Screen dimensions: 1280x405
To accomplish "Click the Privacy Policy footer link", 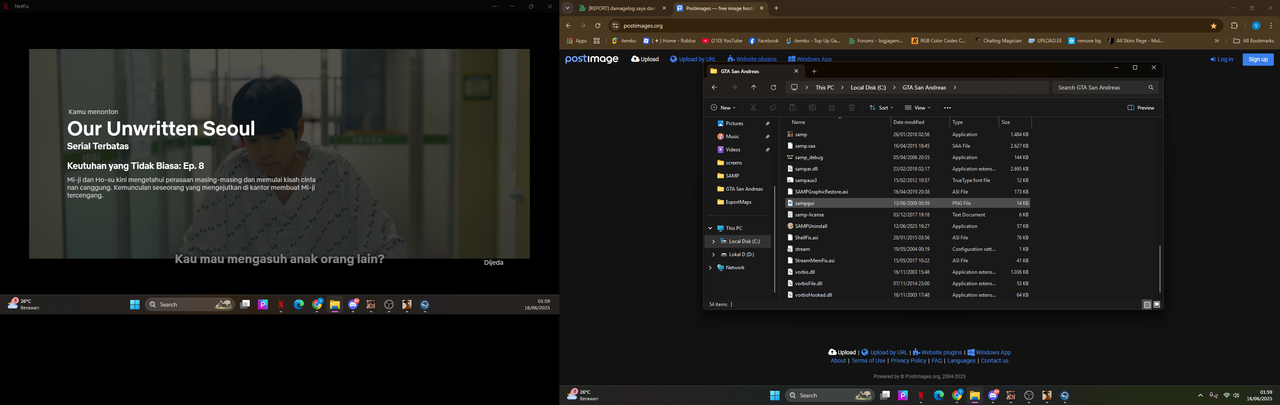I will tap(908, 360).
